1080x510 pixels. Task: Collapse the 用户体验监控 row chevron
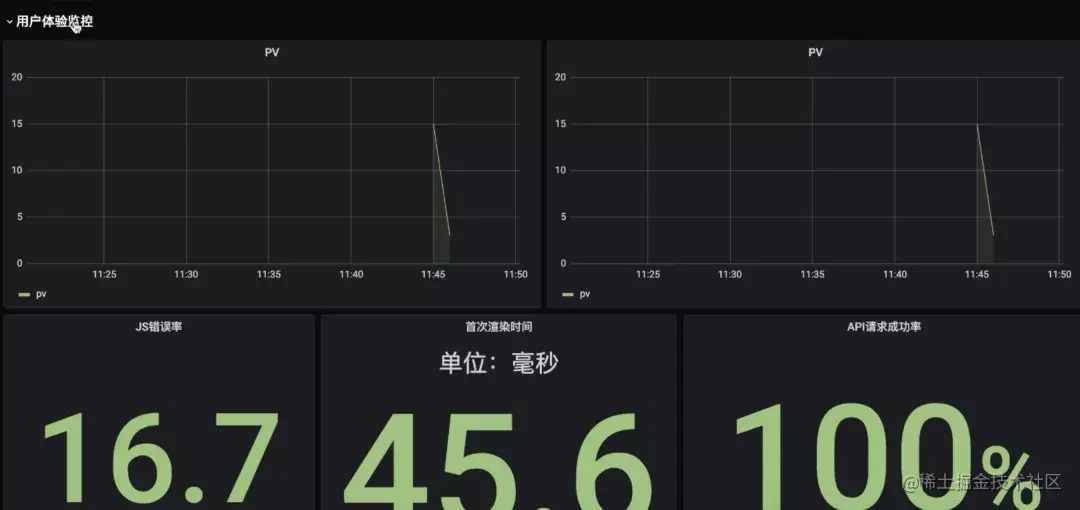(9, 22)
